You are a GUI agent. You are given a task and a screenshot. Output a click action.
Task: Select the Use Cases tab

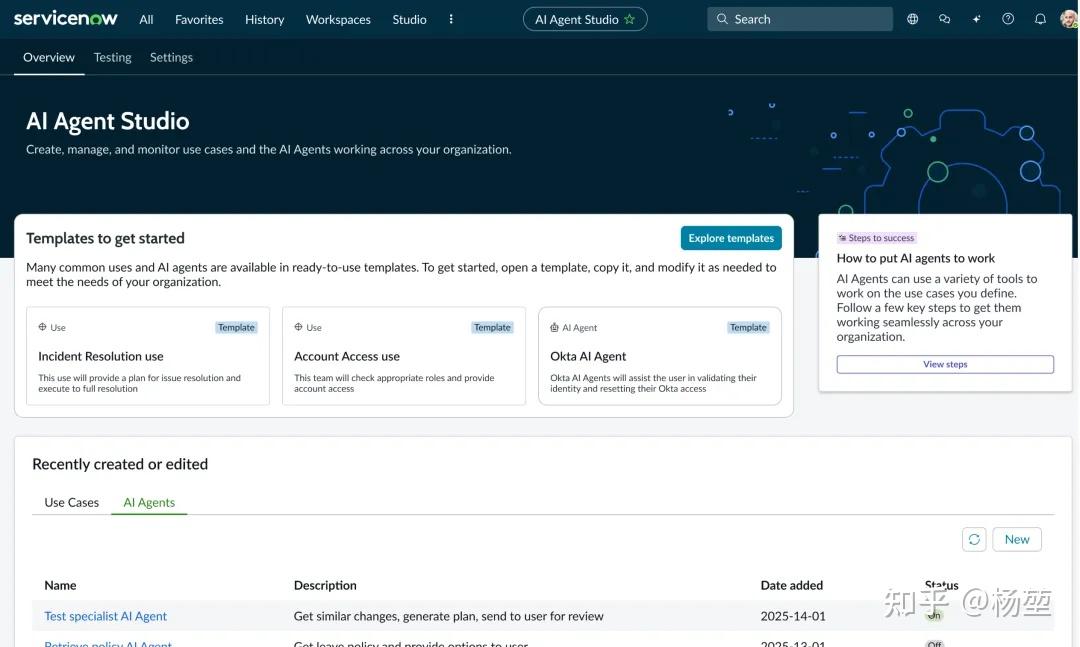[72, 502]
